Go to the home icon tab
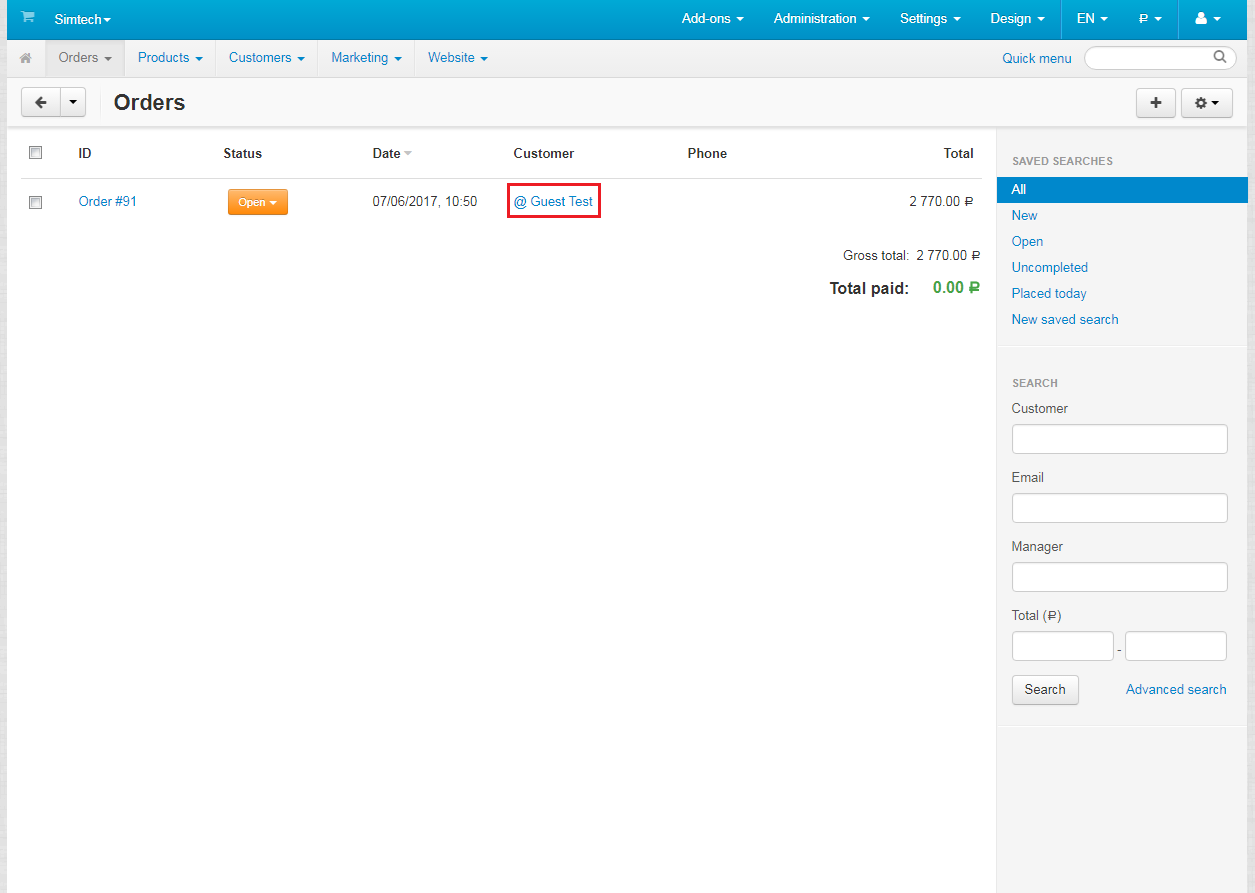This screenshot has width=1255, height=893. (26, 58)
